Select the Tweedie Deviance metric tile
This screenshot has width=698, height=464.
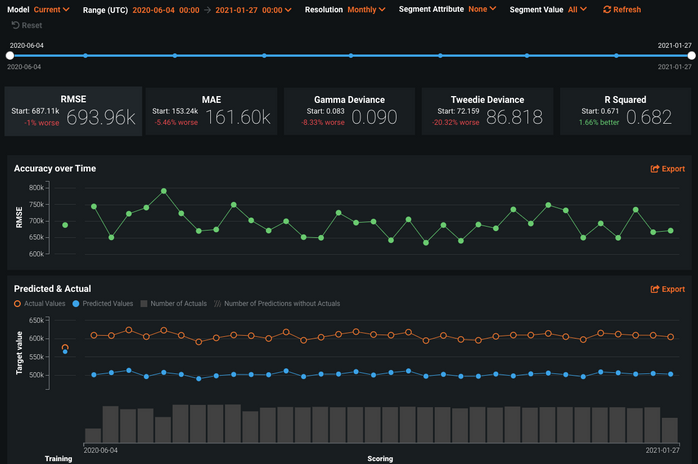coord(487,111)
